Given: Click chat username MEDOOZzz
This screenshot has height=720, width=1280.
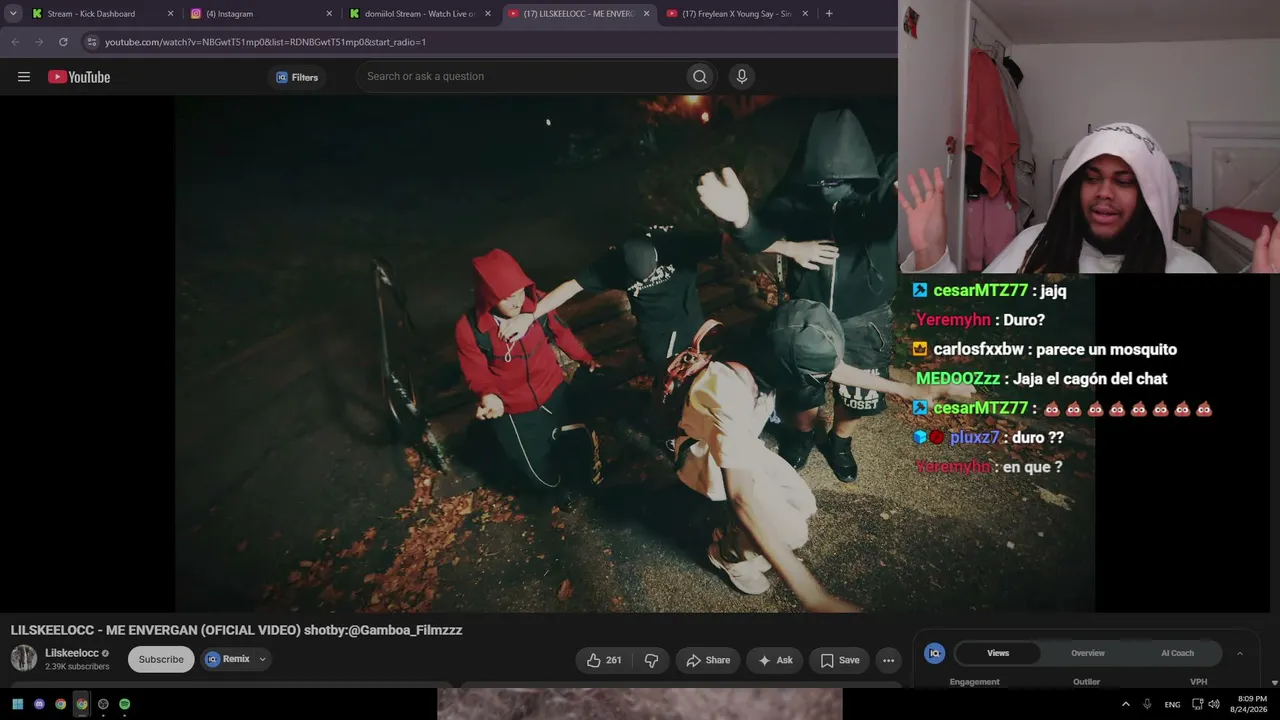Looking at the screenshot, I should [959, 379].
